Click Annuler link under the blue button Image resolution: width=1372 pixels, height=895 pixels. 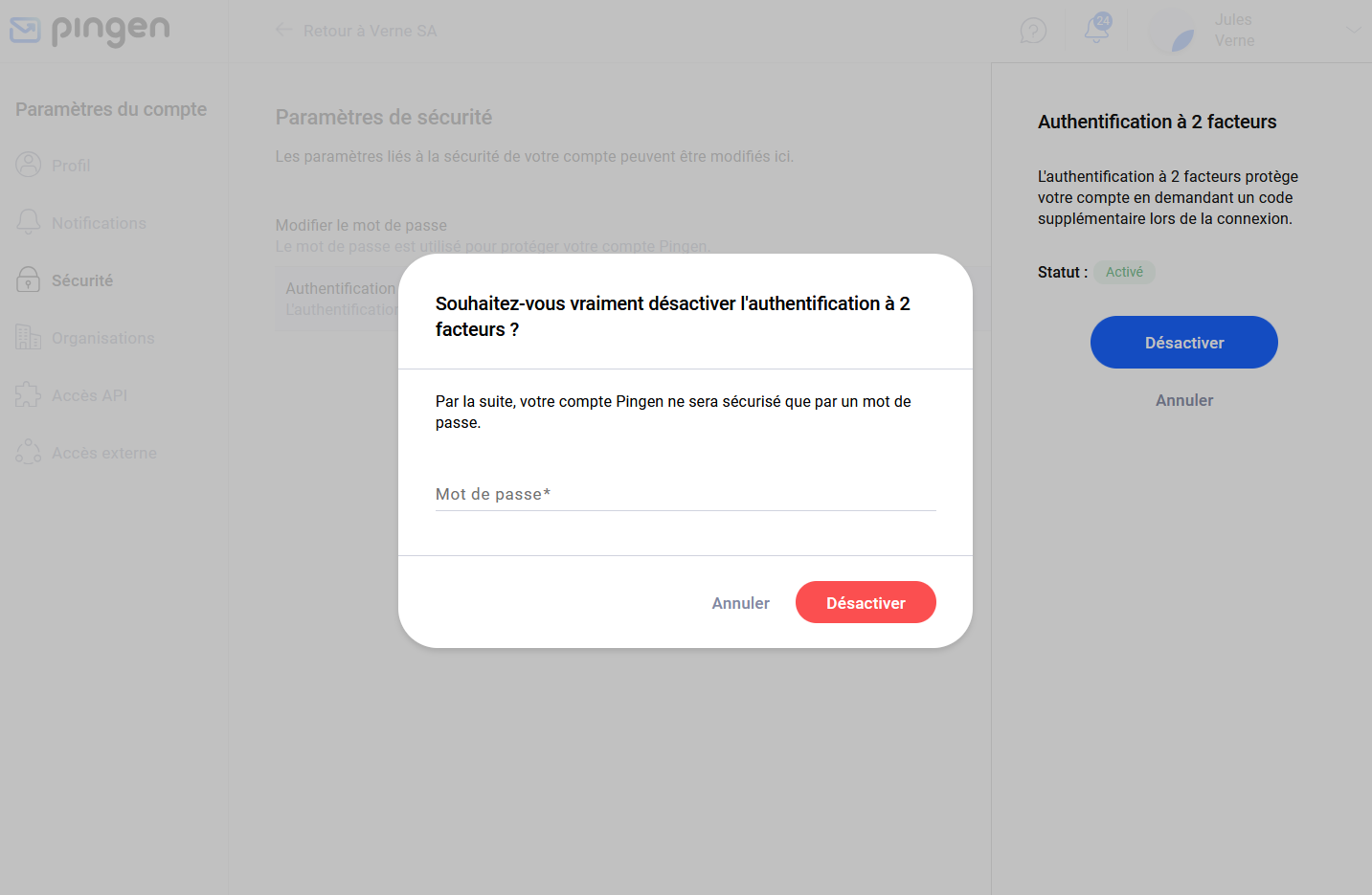1184,400
